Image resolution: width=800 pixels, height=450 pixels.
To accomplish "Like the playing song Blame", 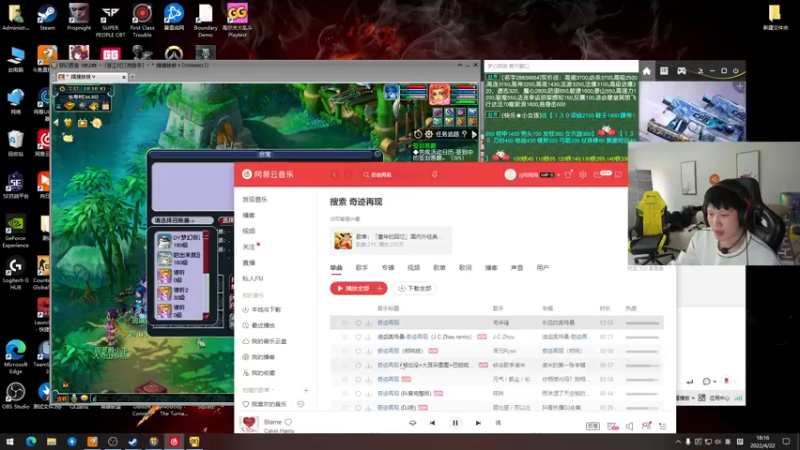I will 288,422.
